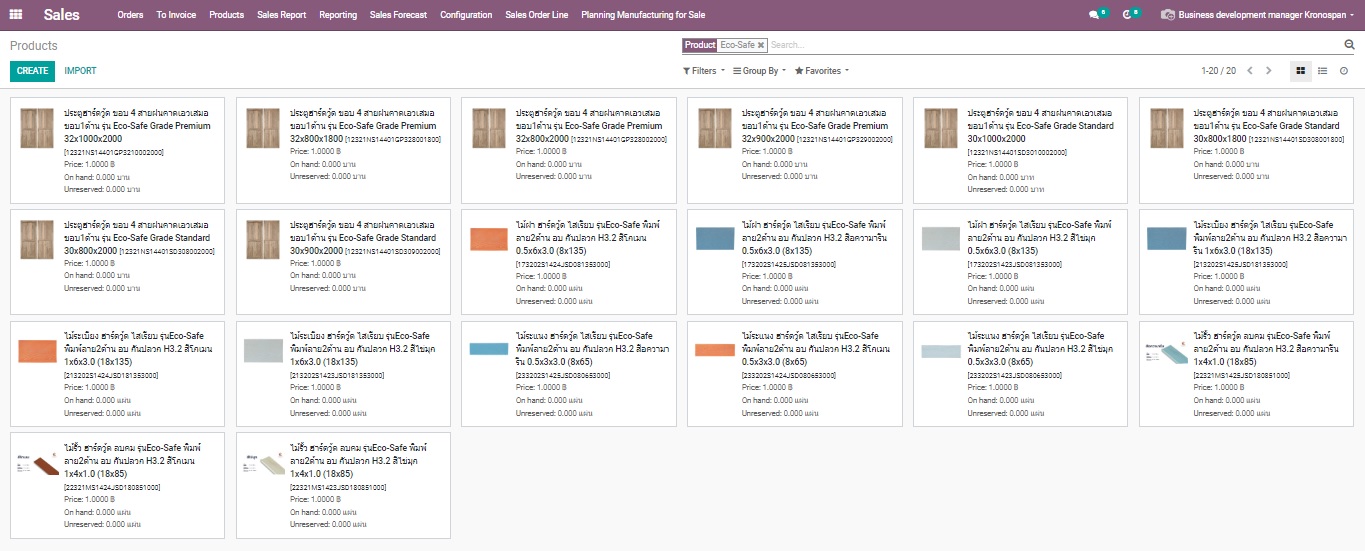Open the Configuration menu
1365x551 pixels.
click(466, 15)
